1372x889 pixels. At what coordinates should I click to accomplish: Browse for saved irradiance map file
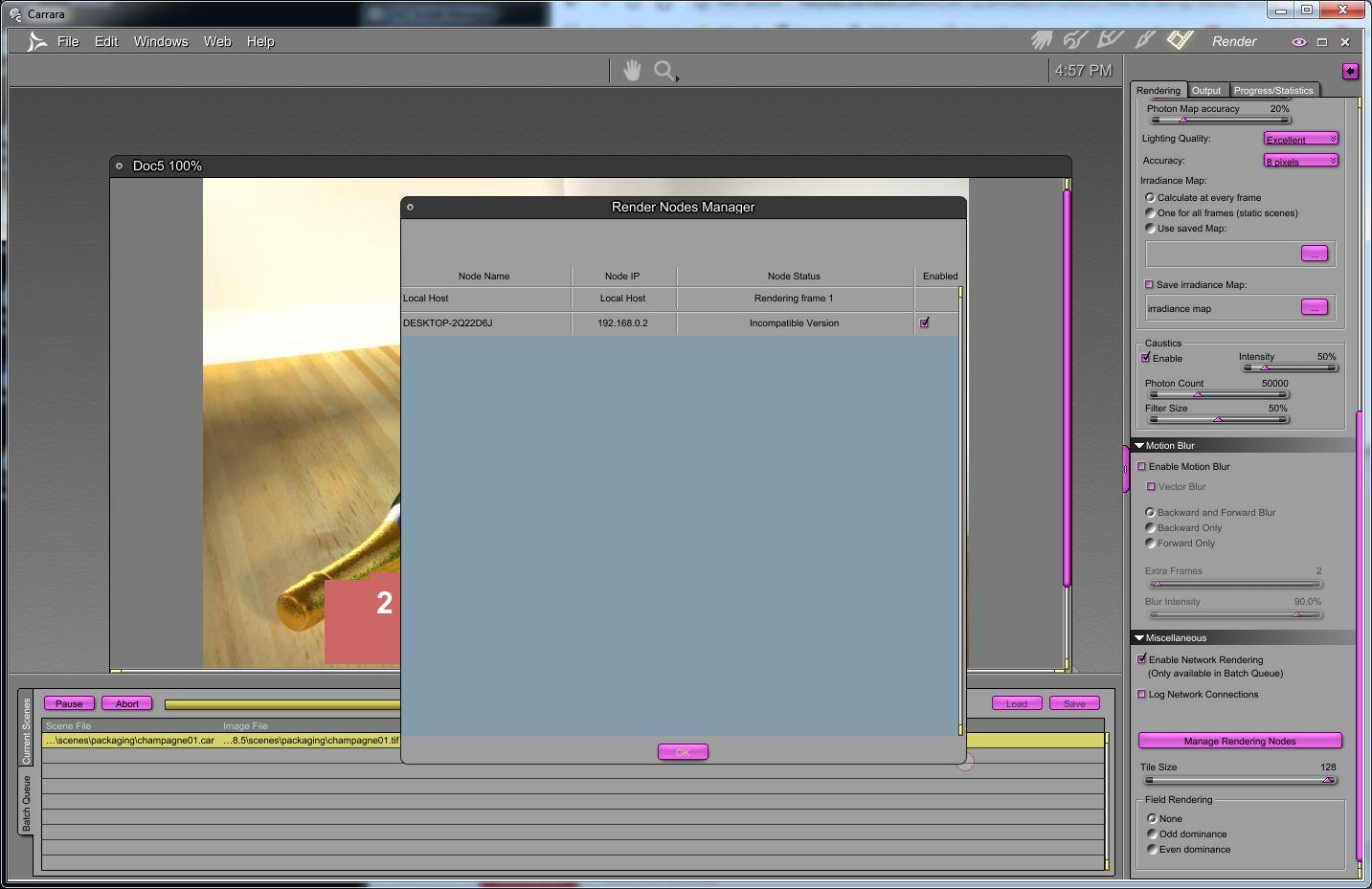click(x=1315, y=254)
